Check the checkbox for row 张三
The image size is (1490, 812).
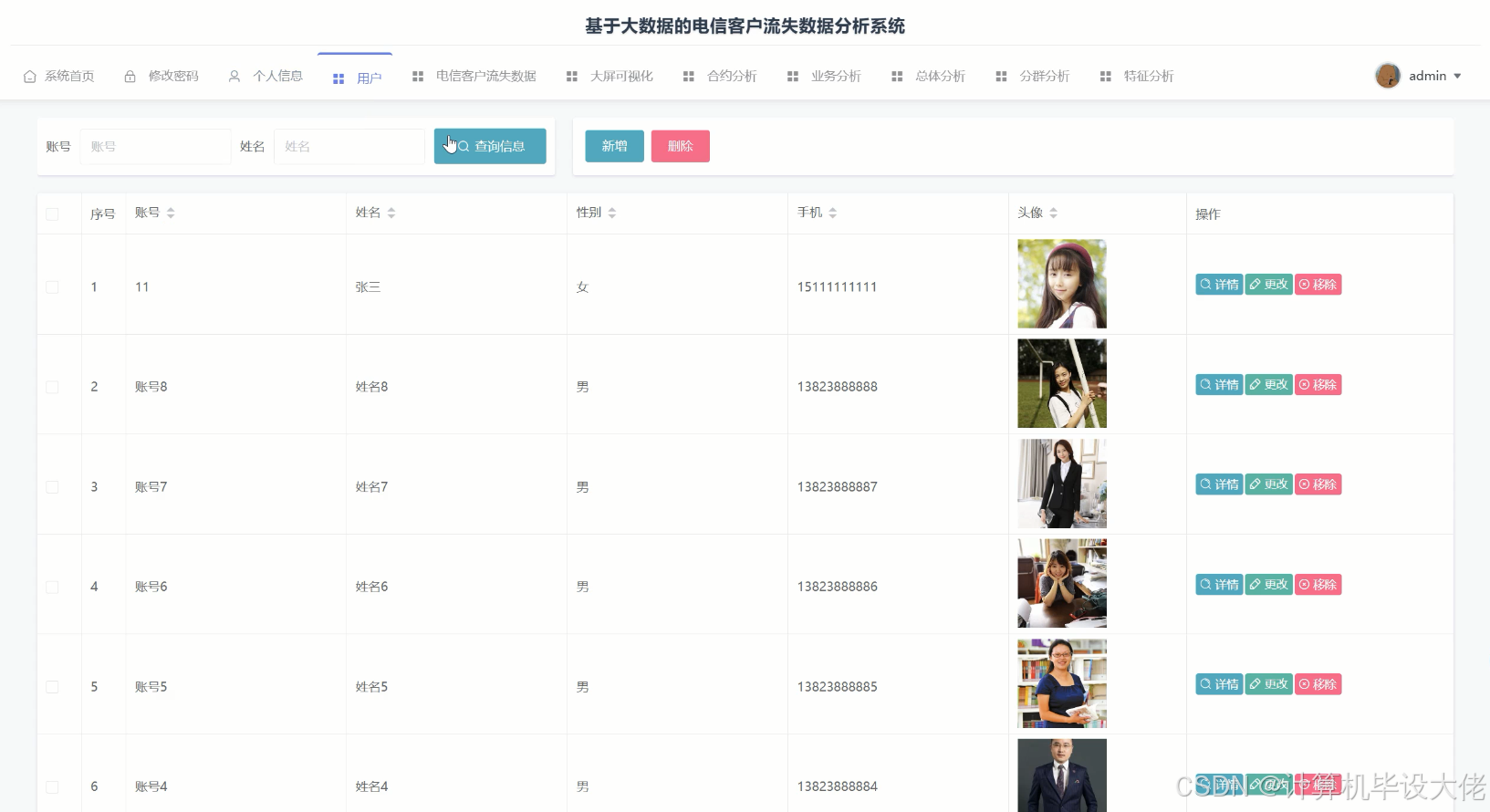point(52,287)
